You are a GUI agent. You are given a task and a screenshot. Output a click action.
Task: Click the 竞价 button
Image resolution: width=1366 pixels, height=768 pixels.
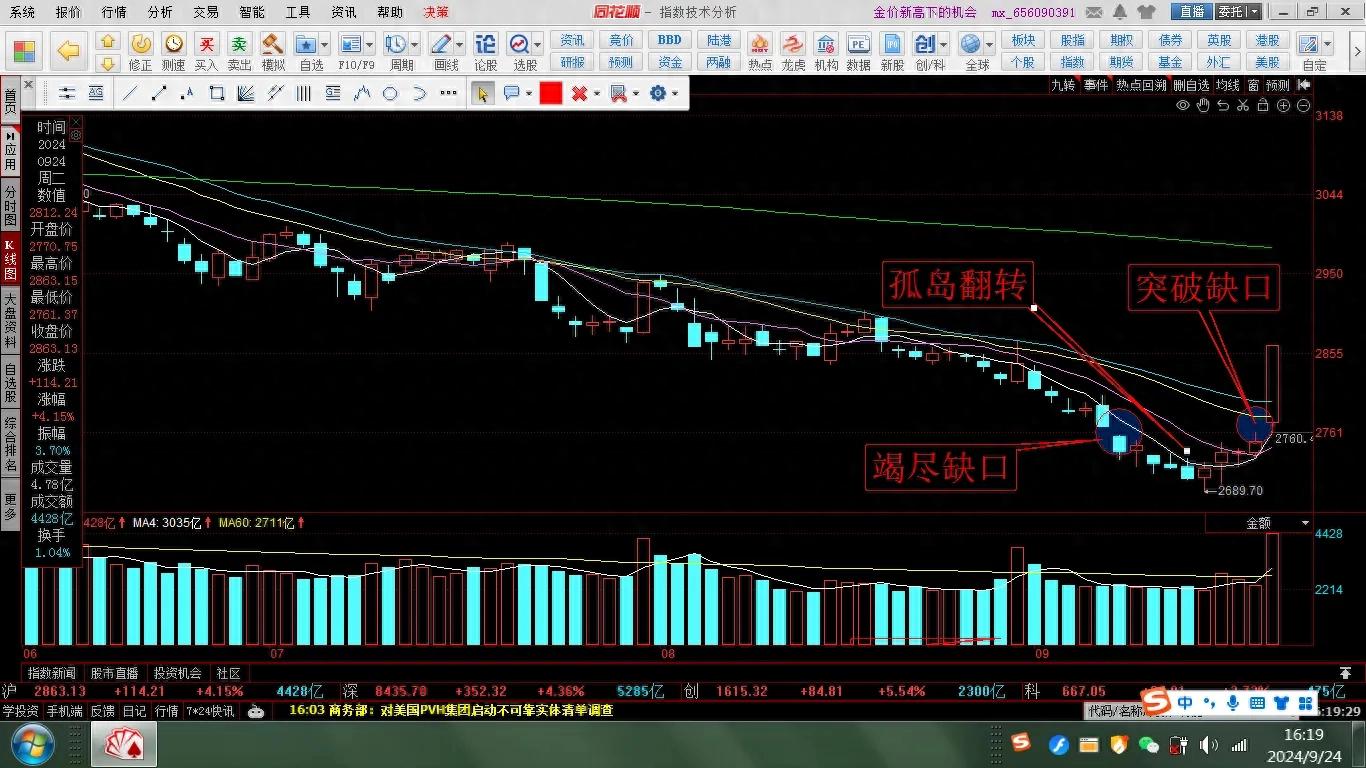point(621,40)
